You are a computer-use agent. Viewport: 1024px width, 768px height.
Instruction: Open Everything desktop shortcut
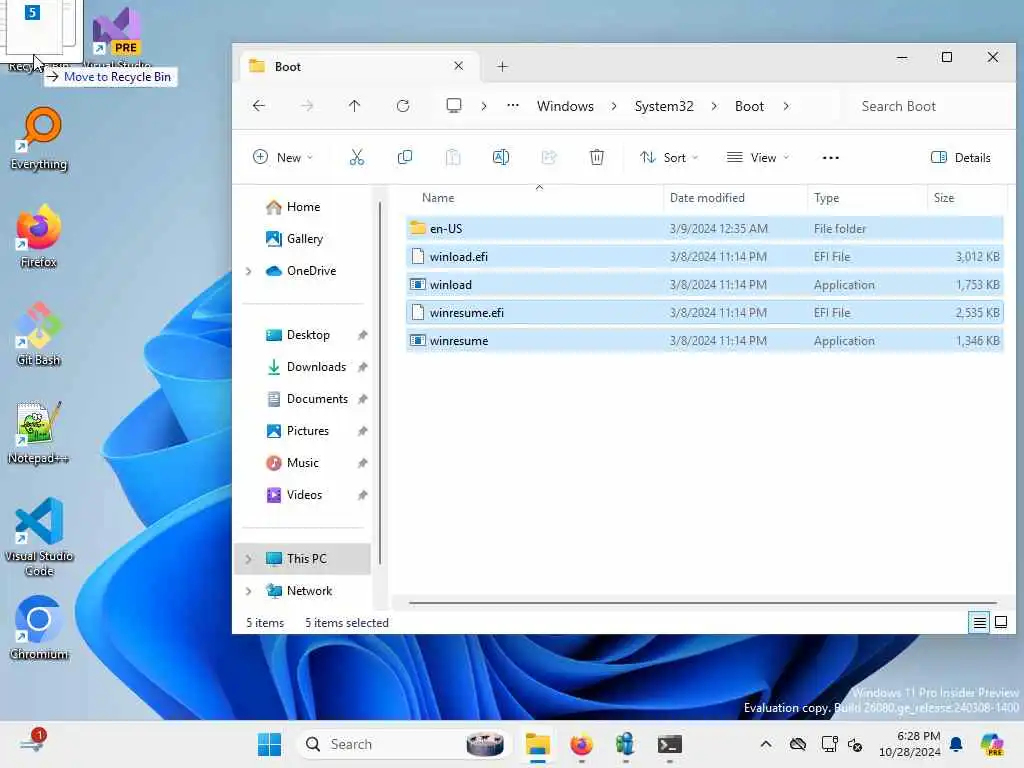click(39, 139)
